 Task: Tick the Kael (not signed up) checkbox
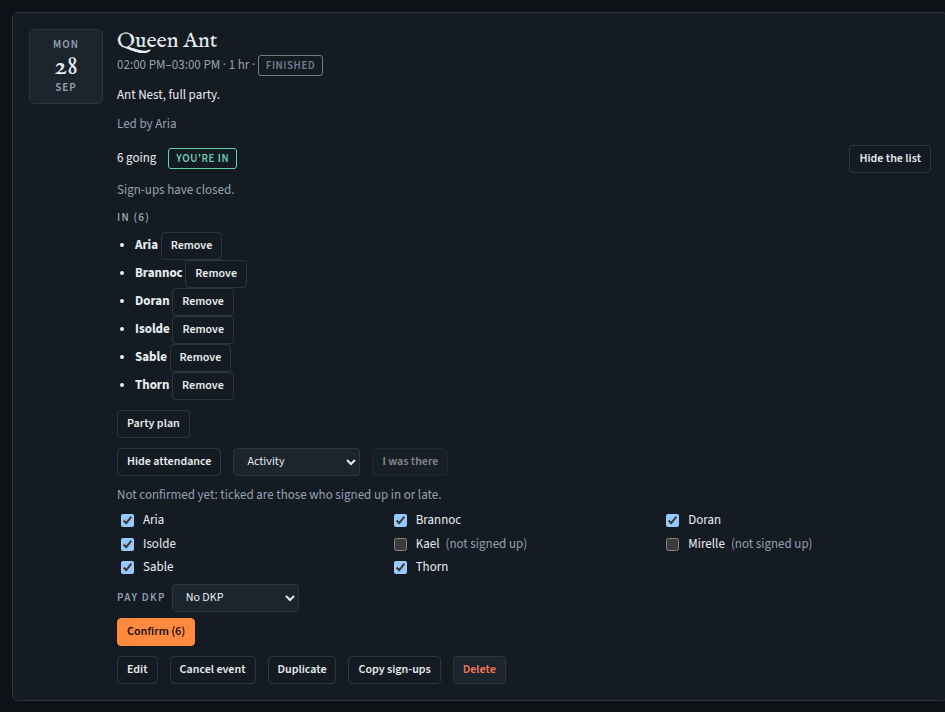pos(400,544)
